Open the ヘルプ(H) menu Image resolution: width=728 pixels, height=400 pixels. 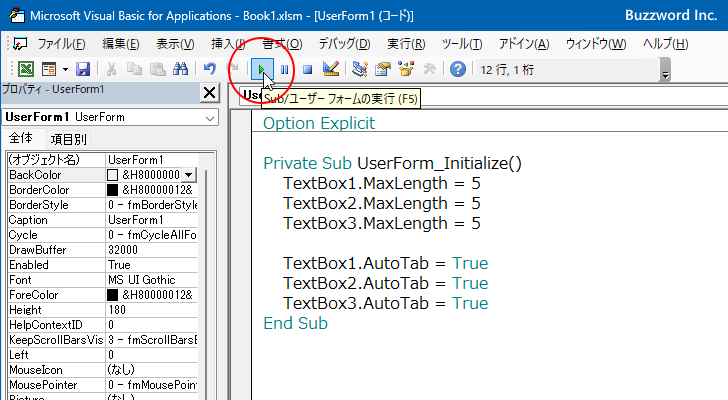click(665, 44)
